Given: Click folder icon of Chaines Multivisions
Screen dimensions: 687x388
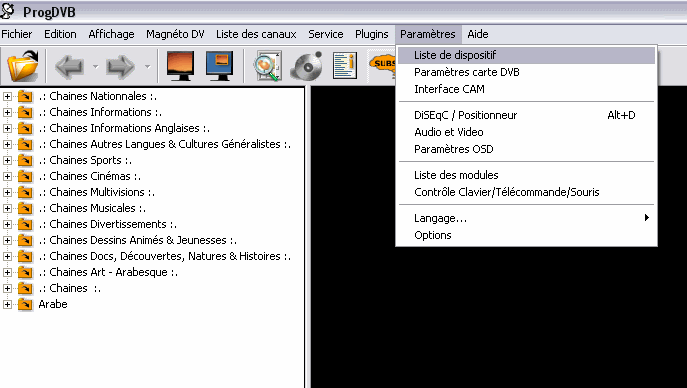Looking at the screenshot, I should (x=25, y=192).
